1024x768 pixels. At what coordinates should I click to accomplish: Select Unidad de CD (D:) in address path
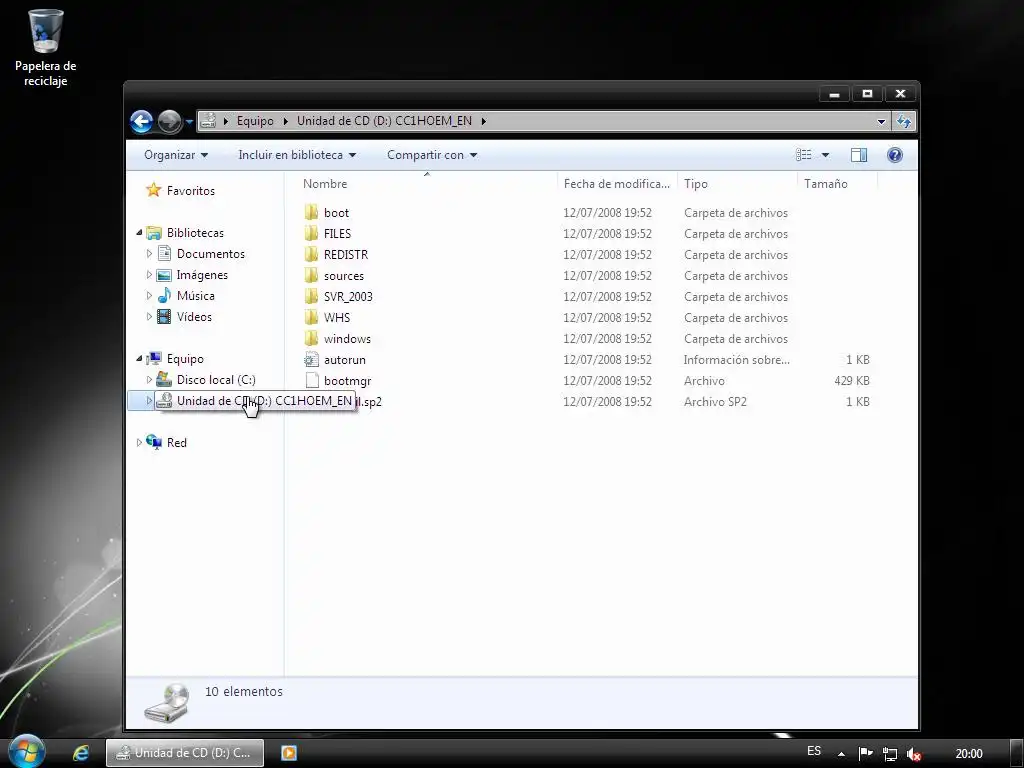pyautogui.click(x=384, y=121)
